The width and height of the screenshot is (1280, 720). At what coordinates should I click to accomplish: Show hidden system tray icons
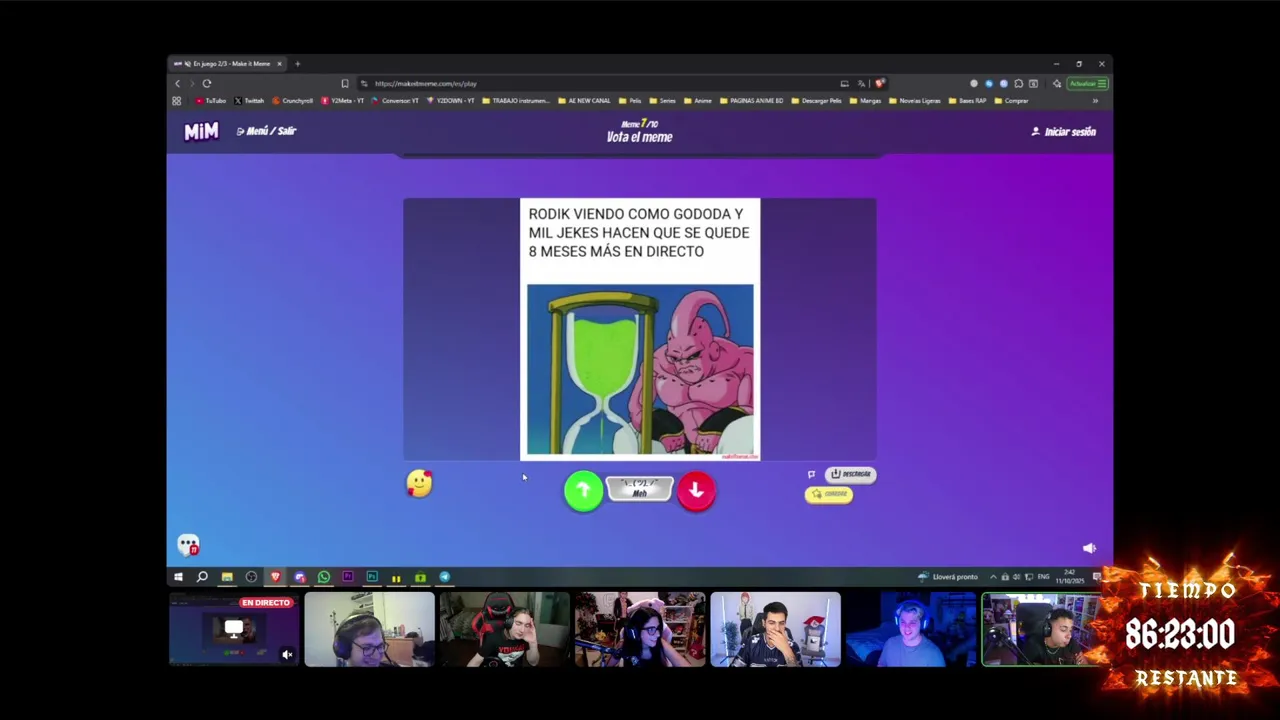tap(993, 577)
